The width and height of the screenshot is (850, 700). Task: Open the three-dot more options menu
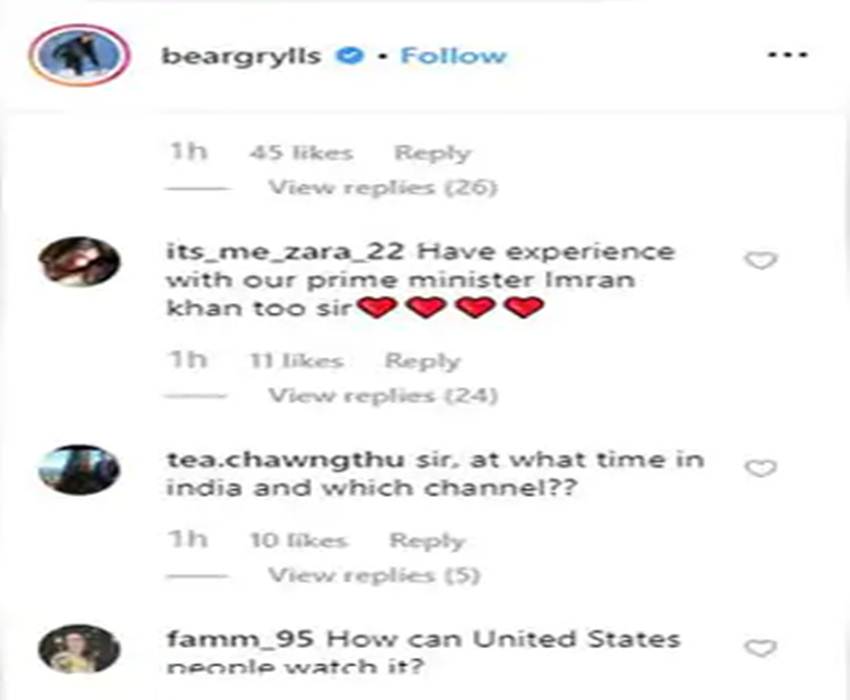coord(788,54)
